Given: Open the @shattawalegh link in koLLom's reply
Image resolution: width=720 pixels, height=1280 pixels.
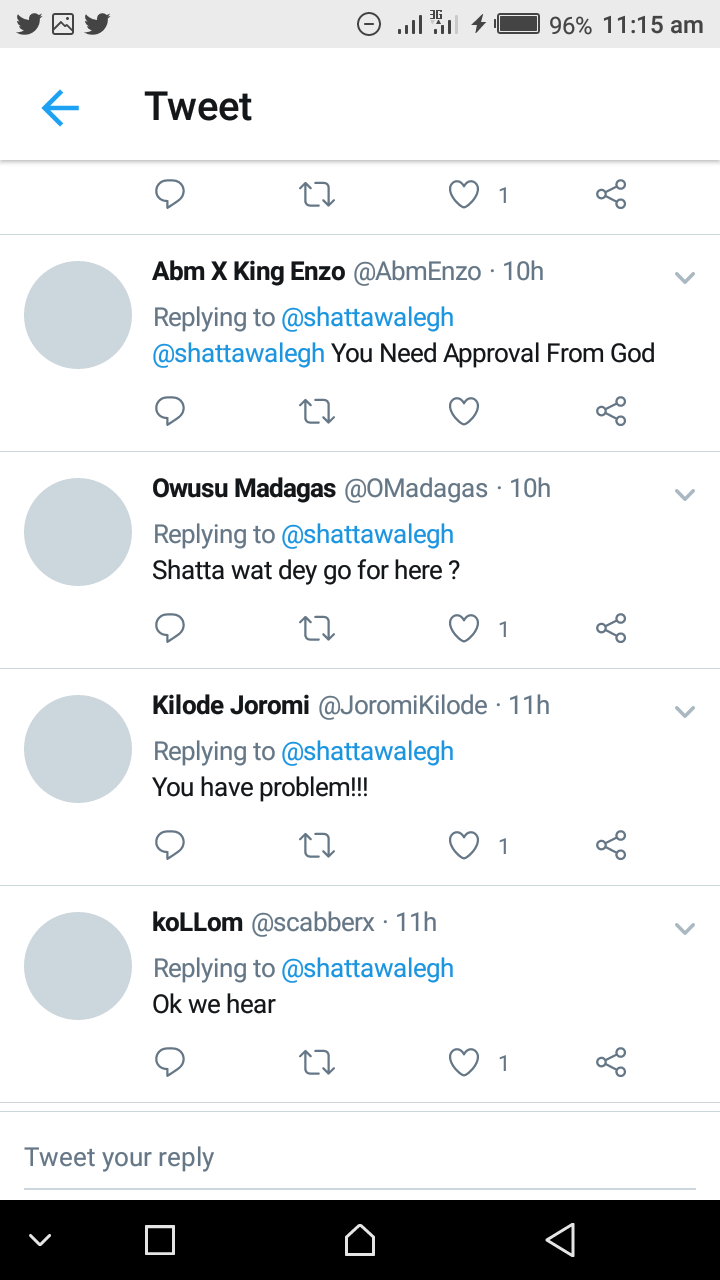Looking at the screenshot, I should tap(368, 968).
